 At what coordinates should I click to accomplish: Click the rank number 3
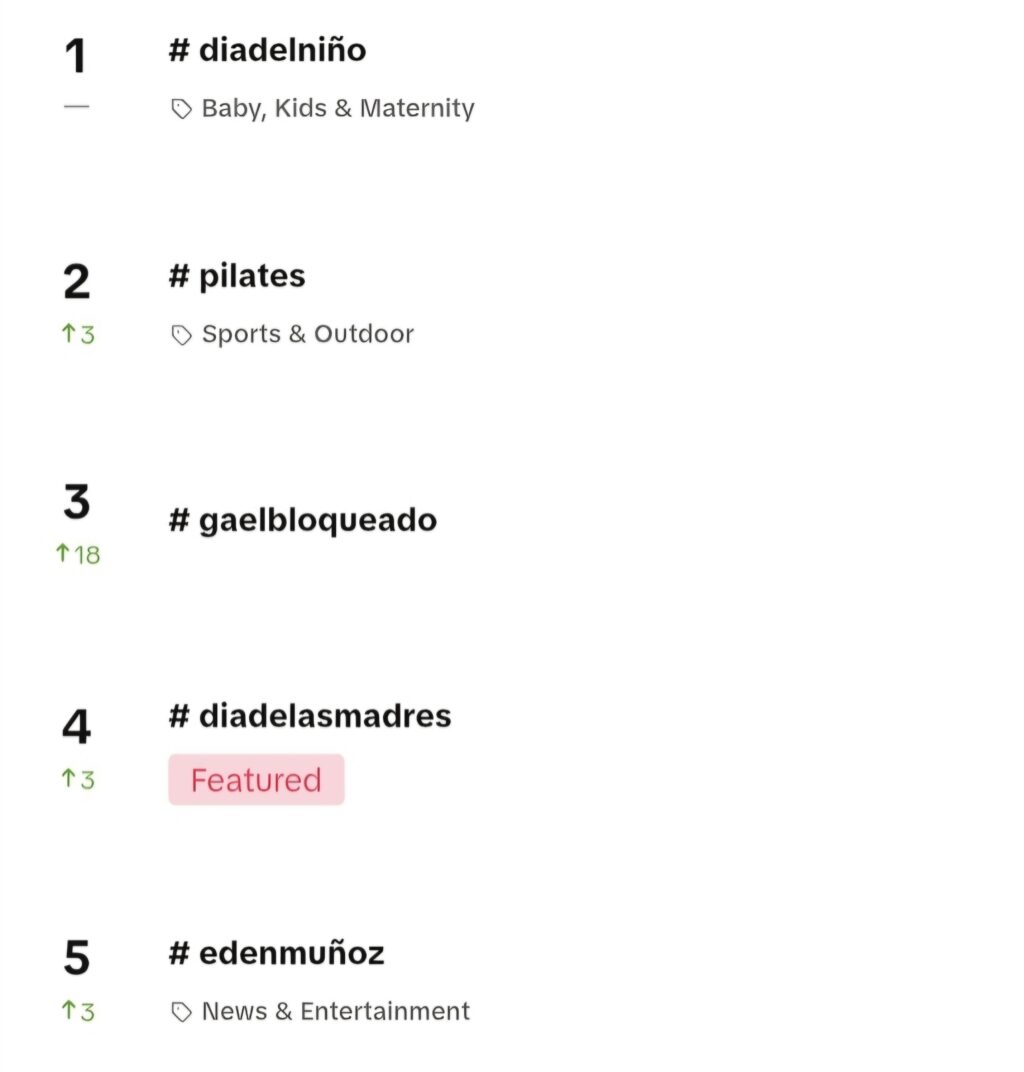pos(77,501)
